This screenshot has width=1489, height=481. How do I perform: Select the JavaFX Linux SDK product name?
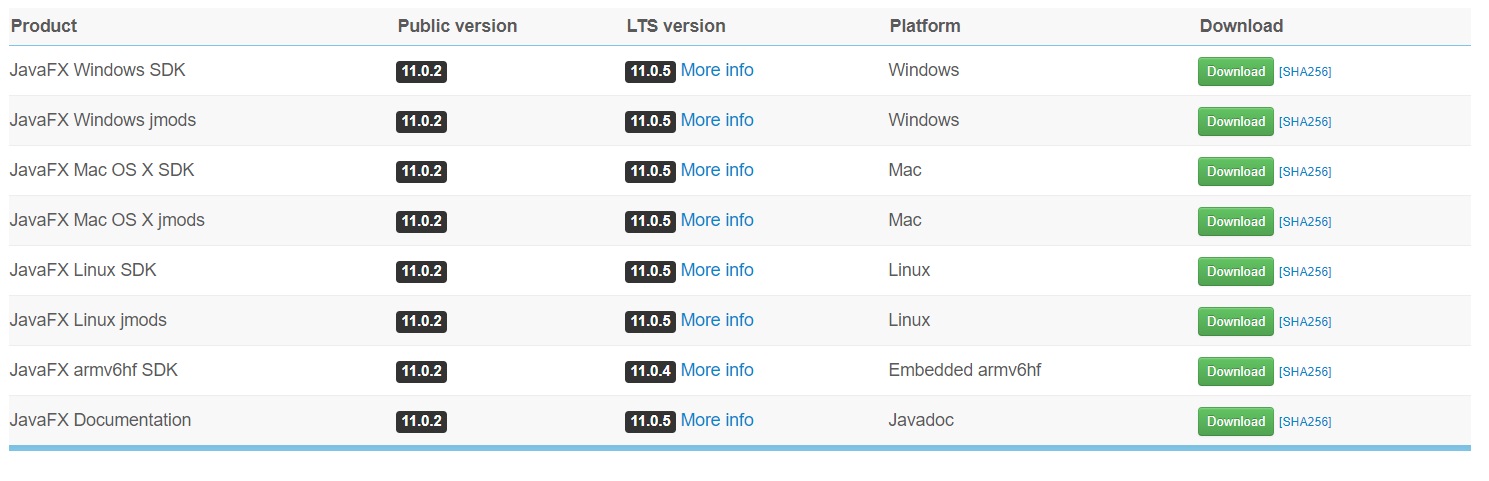pos(83,270)
